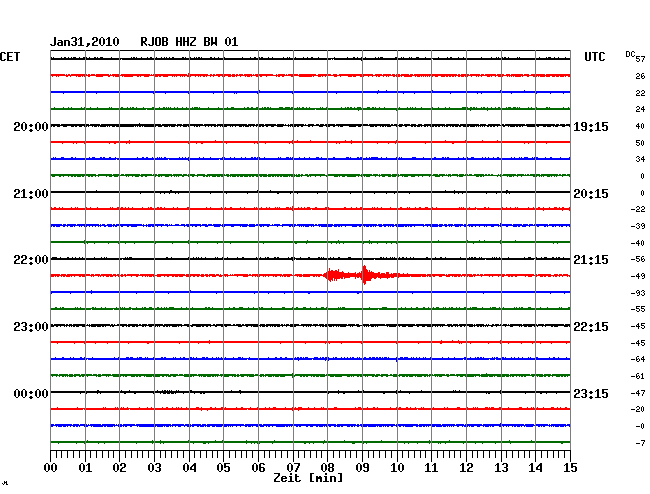Click the station label RJOB HHZ BW 01
Image resolution: width=650 pixels, height=494 pixels.
tap(189, 42)
